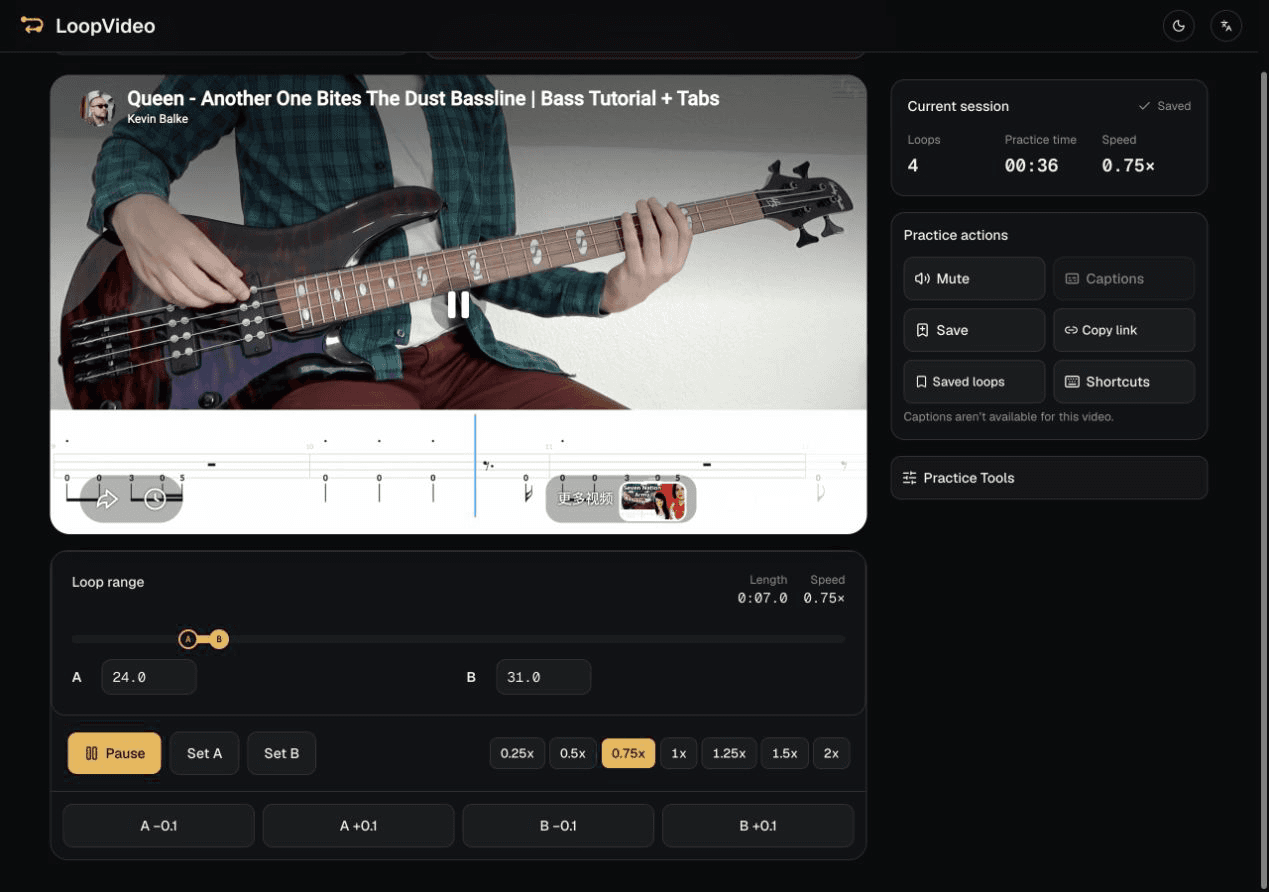Image resolution: width=1269 pixels, height=892 pixels.
Task: Open the more videos thumbnail overlay
Action: (x=620, y=499)
